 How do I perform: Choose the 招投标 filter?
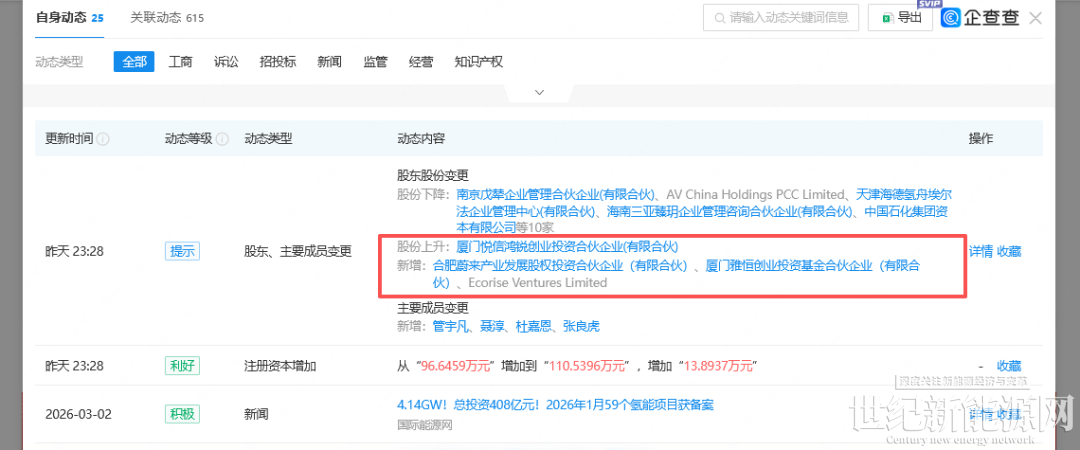coord(278,62)
